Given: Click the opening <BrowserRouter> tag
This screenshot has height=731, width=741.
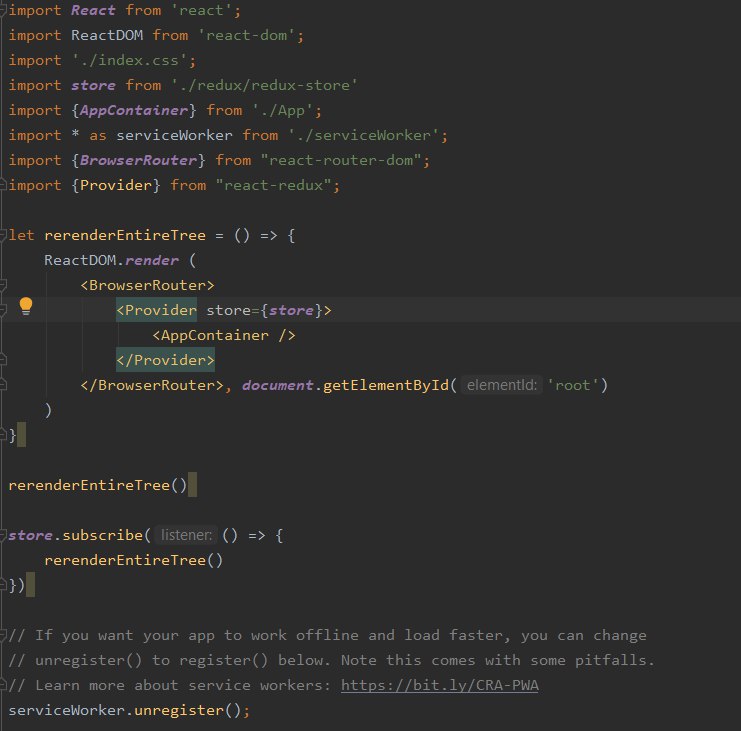Looking at the screenshot, I should tap(147, 285).
